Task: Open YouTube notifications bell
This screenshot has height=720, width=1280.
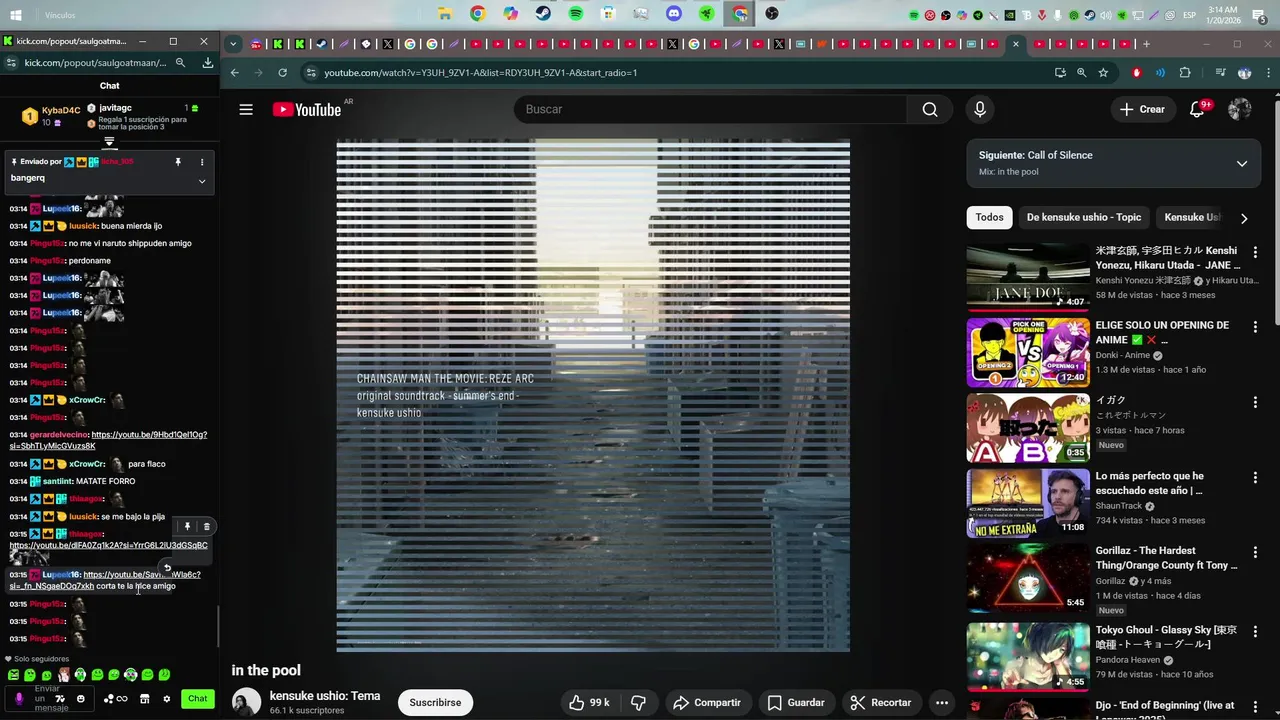Action: 1197,110
